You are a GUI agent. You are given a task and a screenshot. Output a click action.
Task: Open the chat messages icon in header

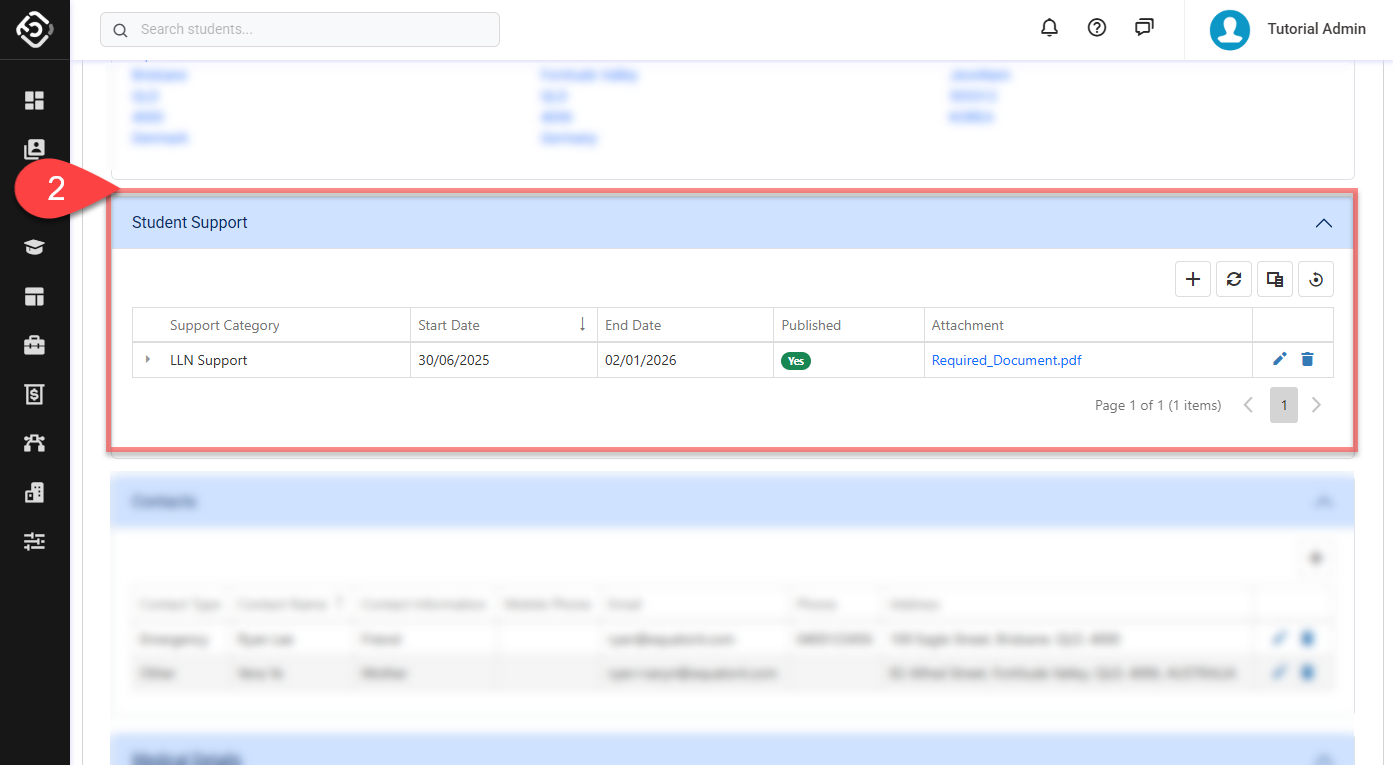pyautogui.click(x=1144, y=28)
